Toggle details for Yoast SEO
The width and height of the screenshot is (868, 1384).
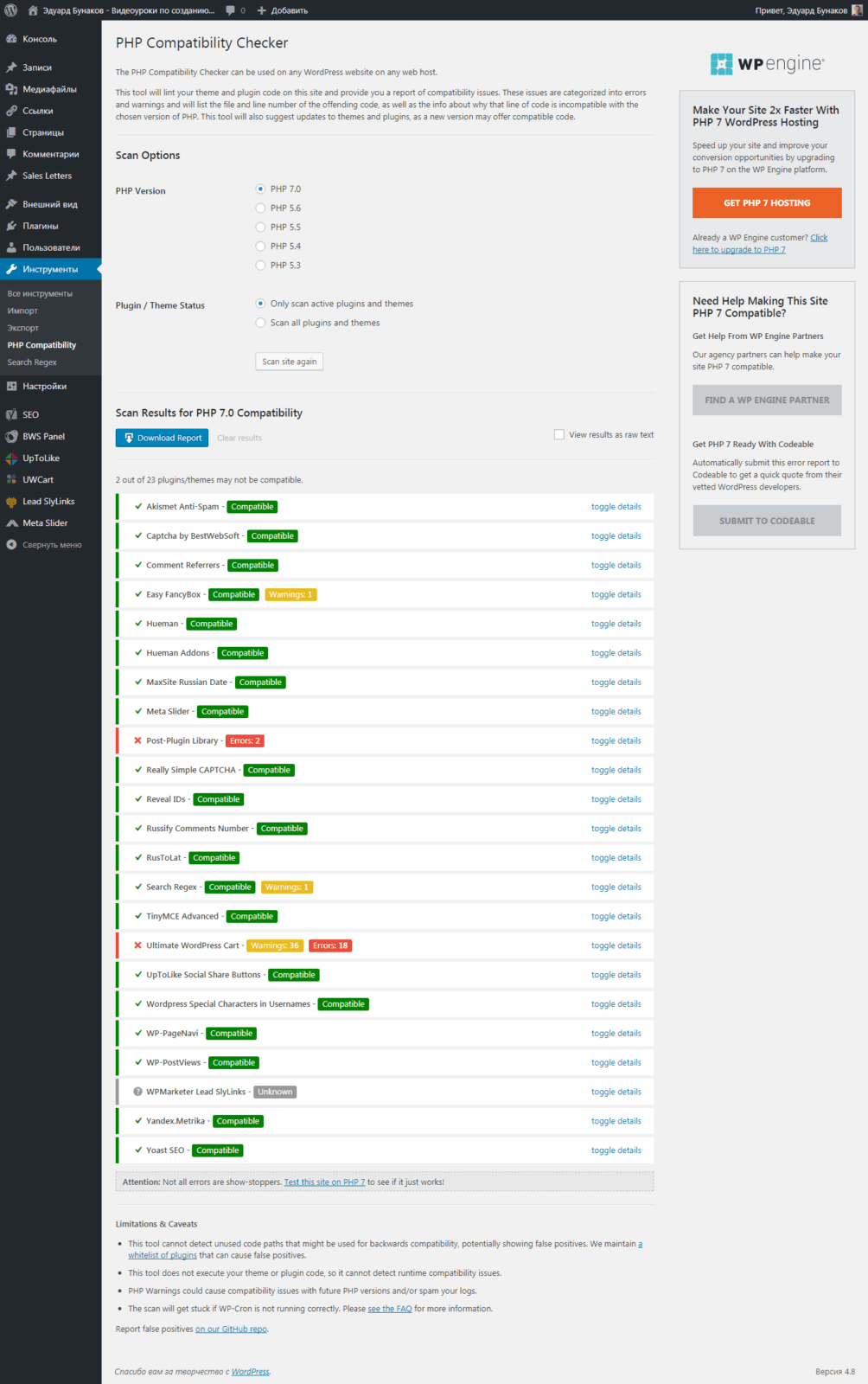click(x=616, y=1150)
